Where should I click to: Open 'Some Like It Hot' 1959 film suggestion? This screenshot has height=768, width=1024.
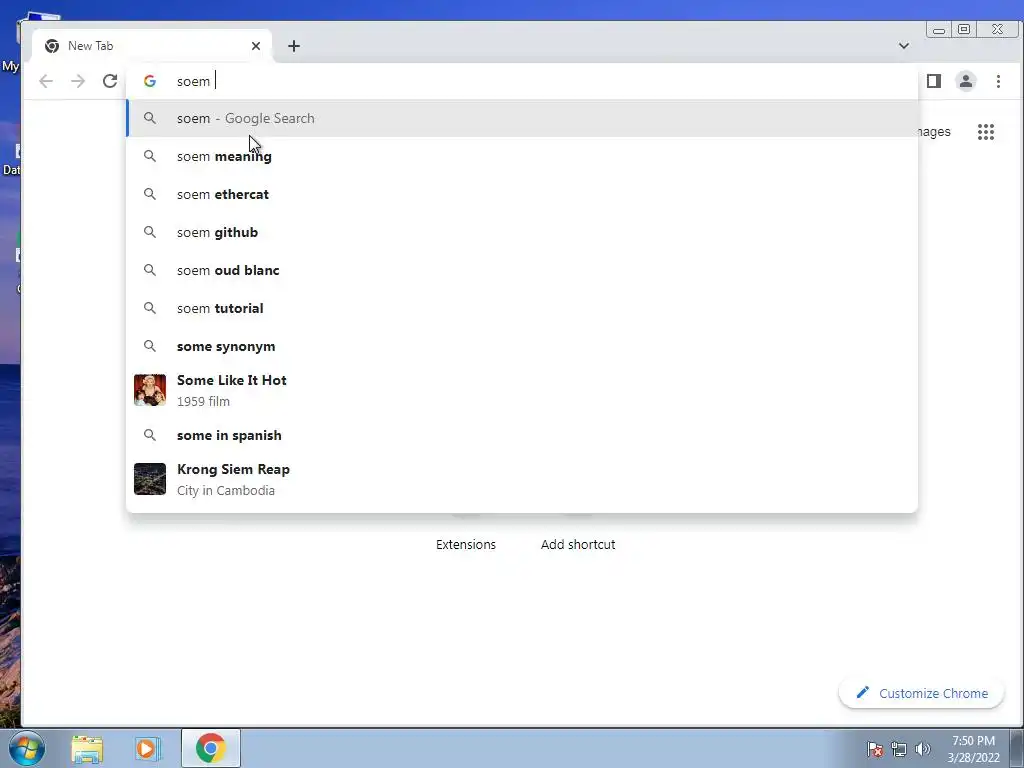pyautogui.click(x=522, y=391)
